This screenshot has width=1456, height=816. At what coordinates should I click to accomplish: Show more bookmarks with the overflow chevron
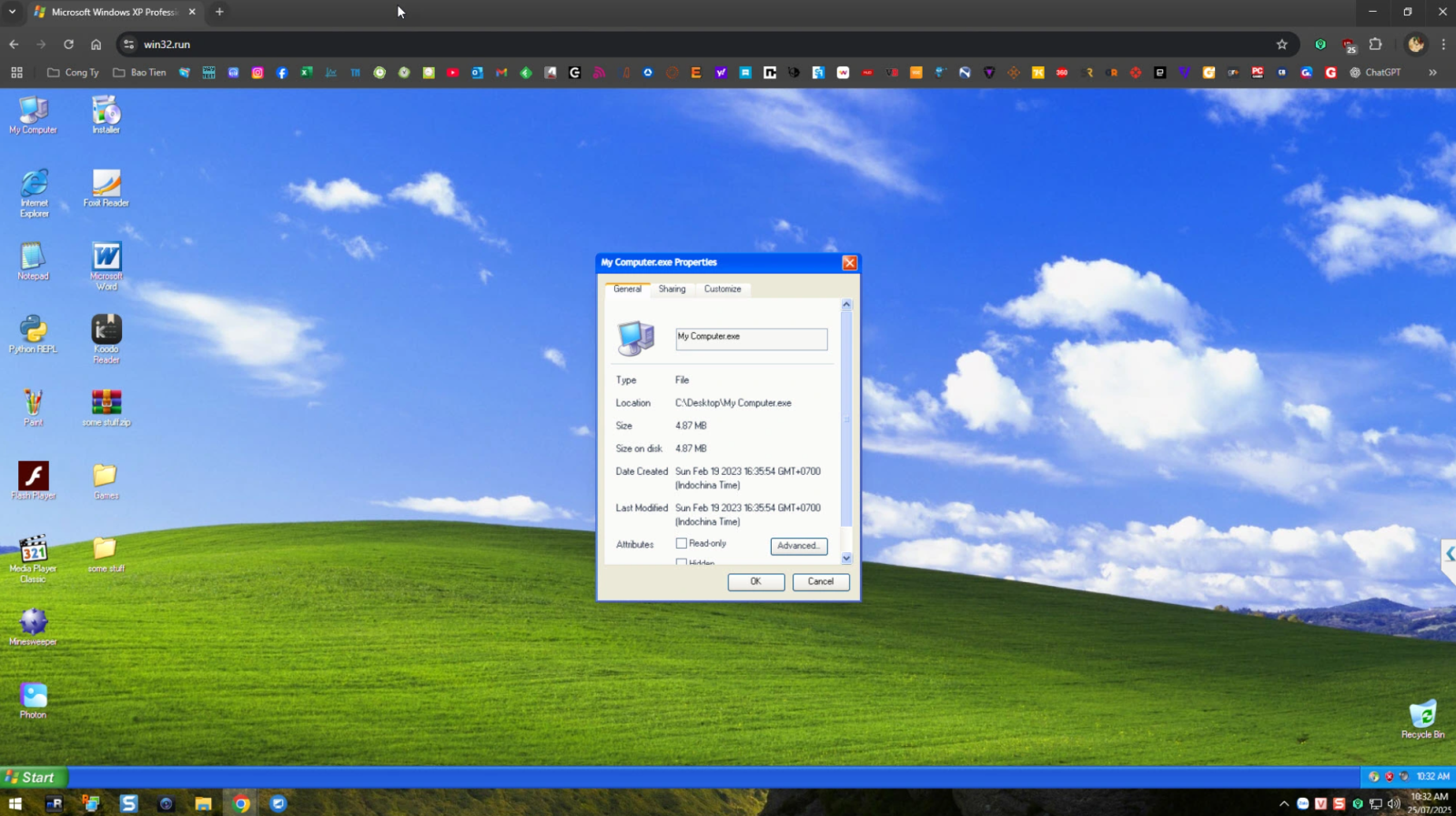[1432, 73]
